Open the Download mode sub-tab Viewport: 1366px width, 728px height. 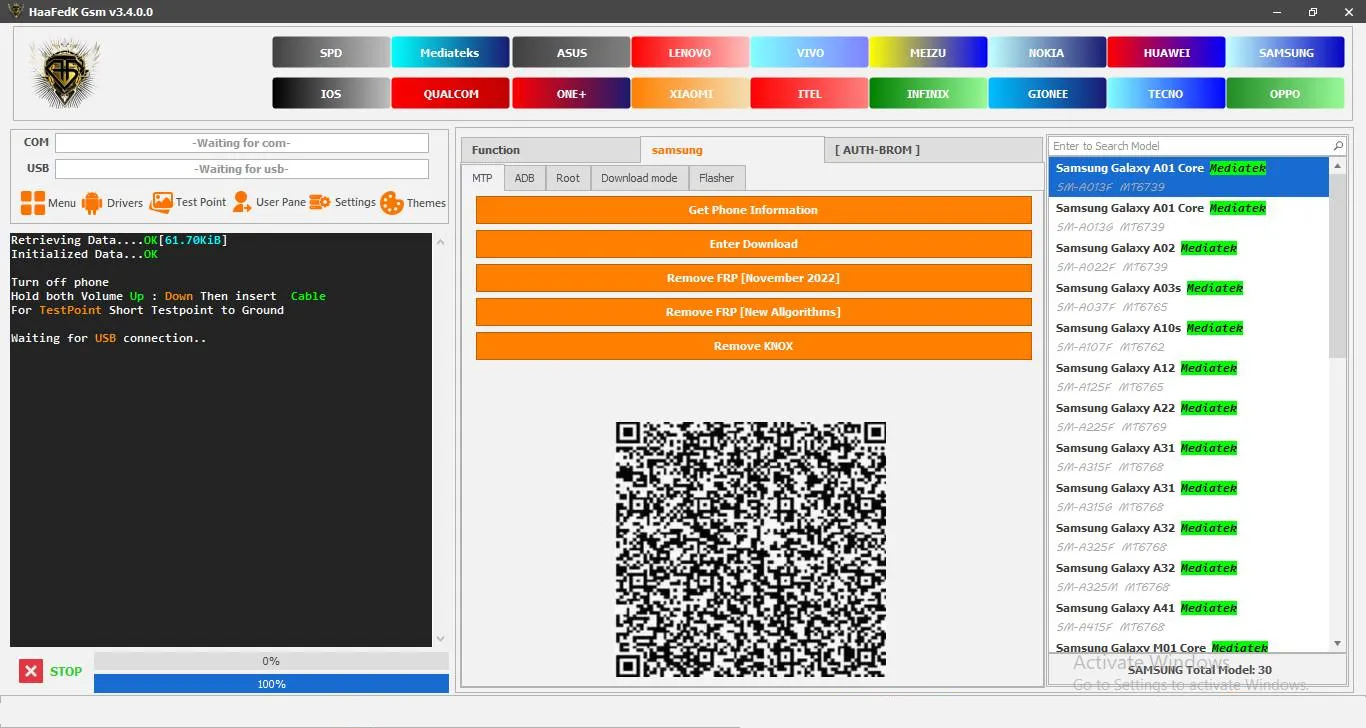(x=639, y=178)
